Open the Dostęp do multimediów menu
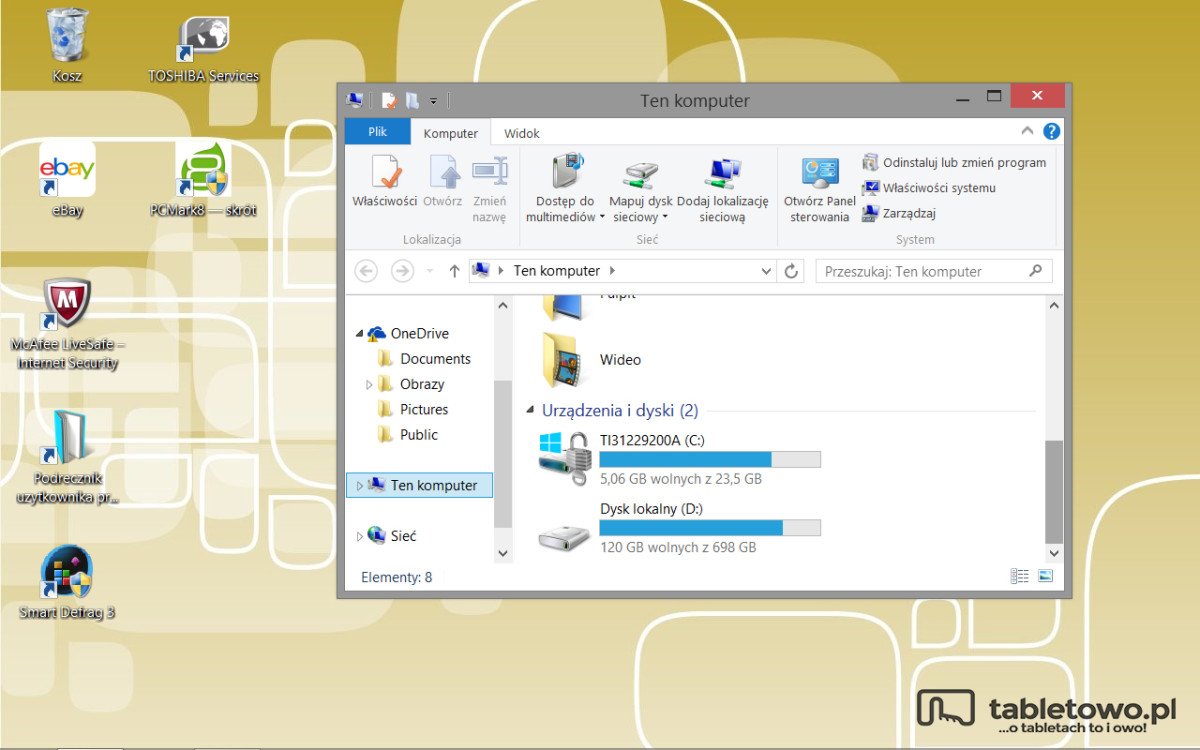The image size is (1200, 750). coord(566,188)
